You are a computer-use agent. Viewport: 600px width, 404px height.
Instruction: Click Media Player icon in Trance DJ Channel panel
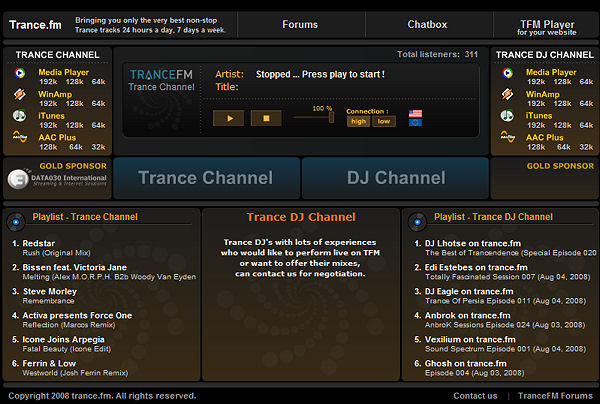coord(507,73)
